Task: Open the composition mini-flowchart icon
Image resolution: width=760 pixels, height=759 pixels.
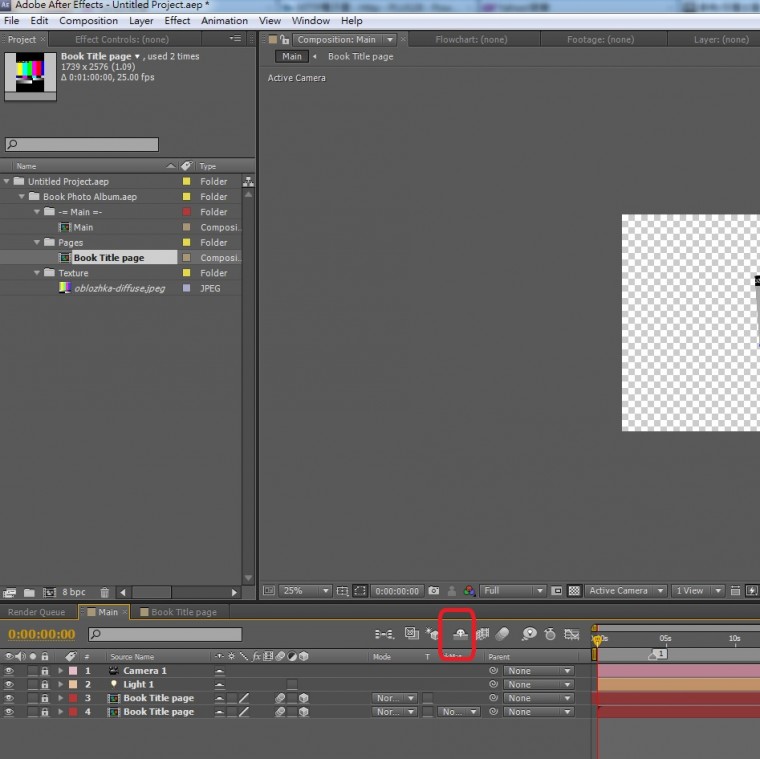Action: pos(384,634)
